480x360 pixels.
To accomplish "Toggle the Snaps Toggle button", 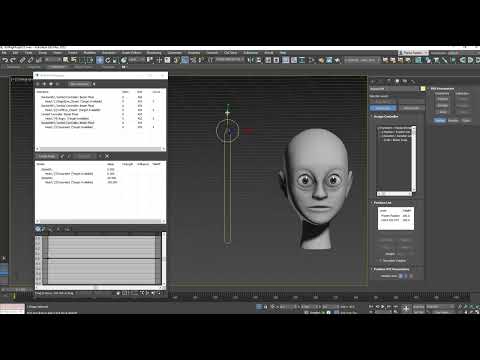I will click(x=177, y=60).
